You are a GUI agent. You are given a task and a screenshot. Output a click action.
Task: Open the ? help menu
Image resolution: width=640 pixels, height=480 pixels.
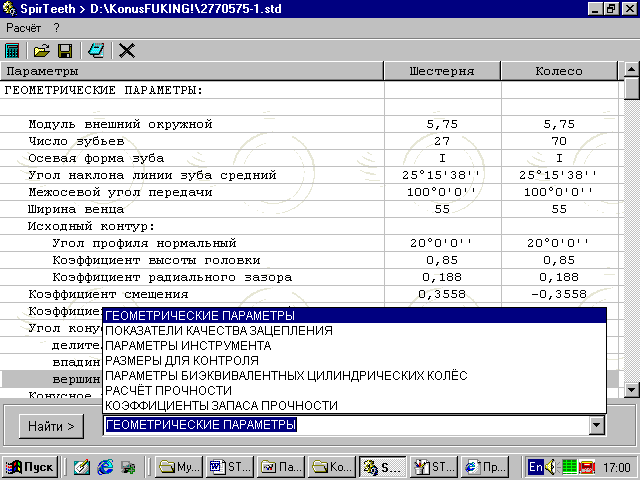click(x=57, y=27)
